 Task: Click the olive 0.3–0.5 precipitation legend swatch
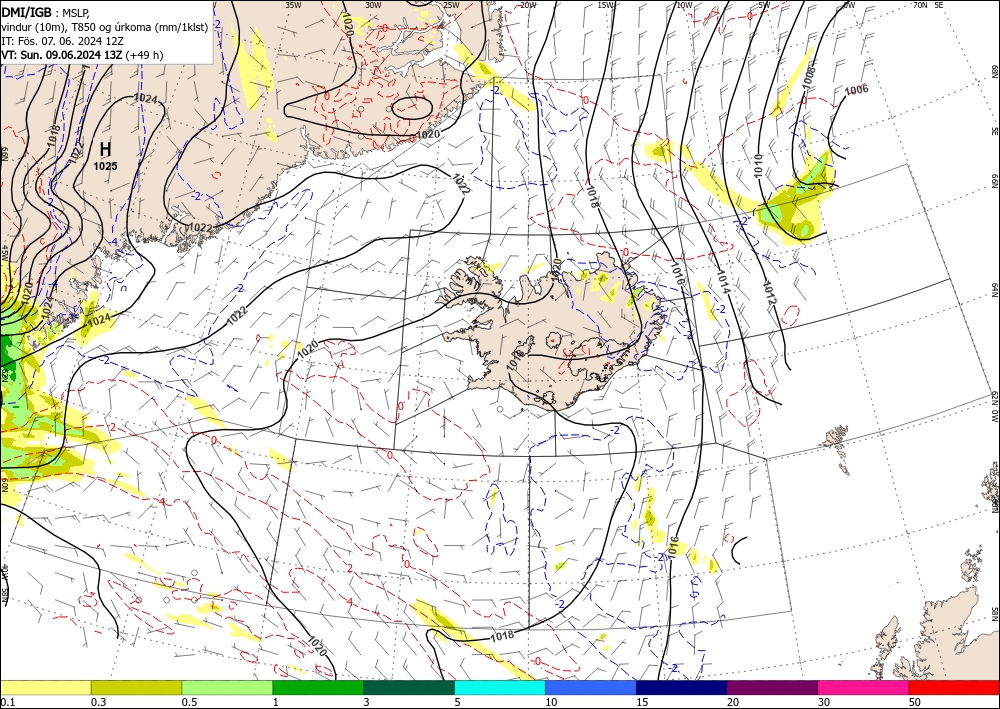tap(136, 687)
